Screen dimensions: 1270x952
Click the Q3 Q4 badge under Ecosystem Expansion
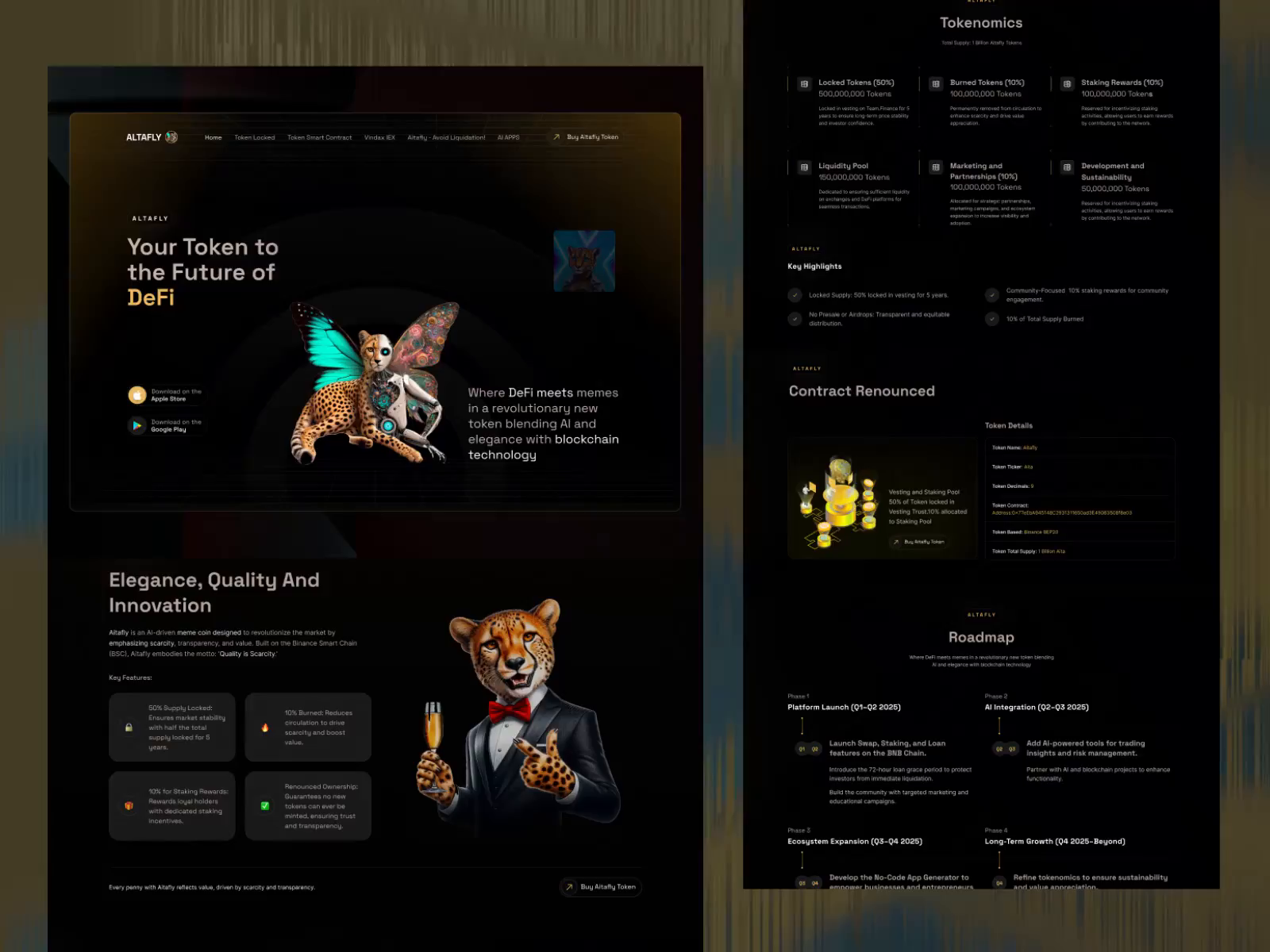pos(808,883)
